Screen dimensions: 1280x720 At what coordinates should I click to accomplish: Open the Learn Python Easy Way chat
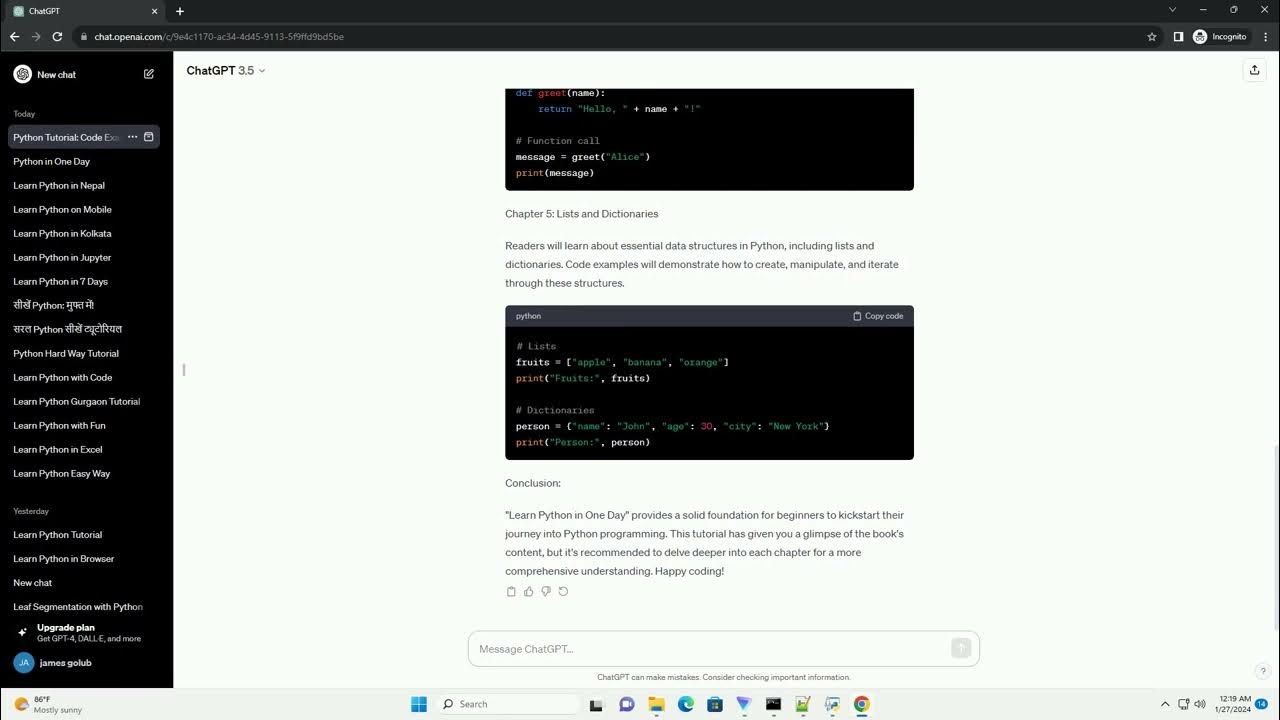pyautogui.click(x=84, y=473)
